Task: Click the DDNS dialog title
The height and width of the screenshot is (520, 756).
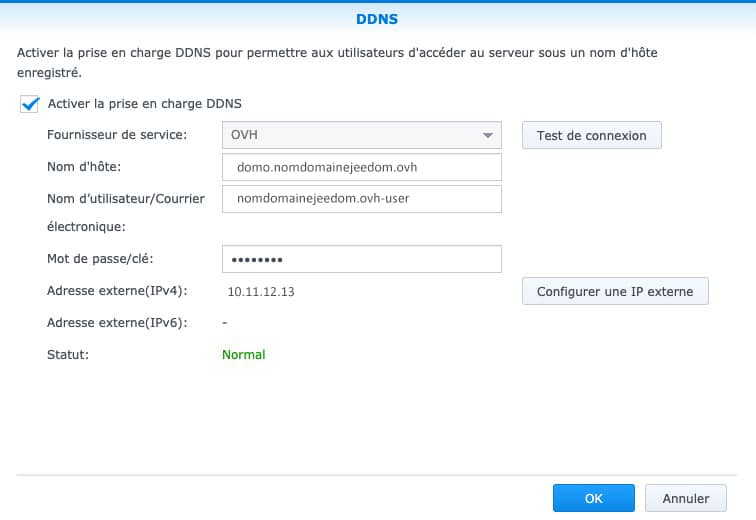Action: tap(377, 18)
